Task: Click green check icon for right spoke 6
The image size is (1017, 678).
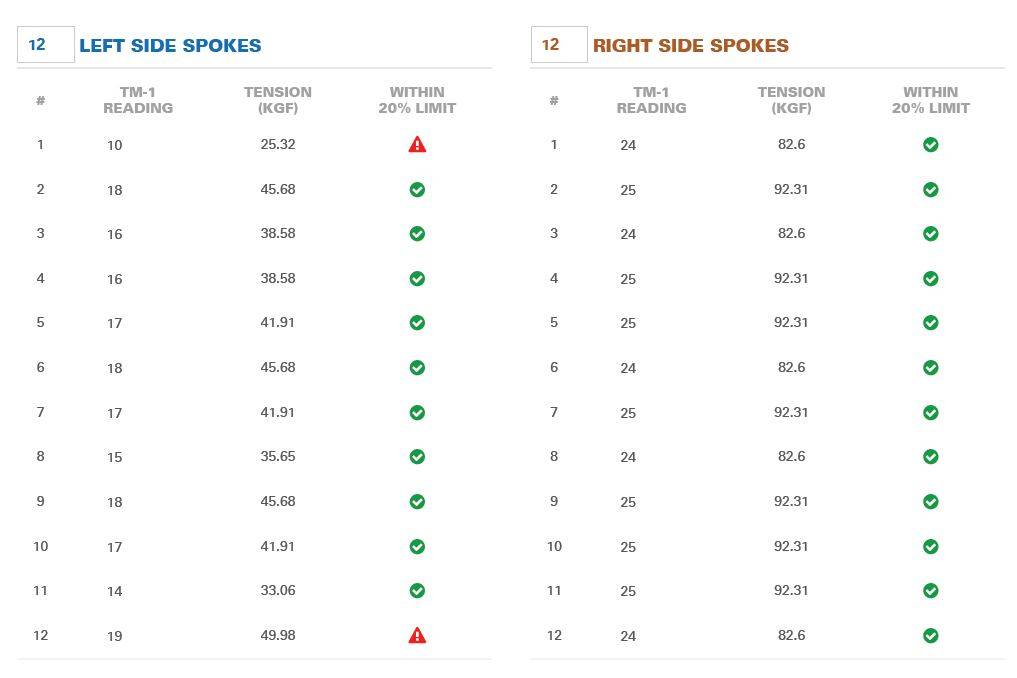Action: [931, 368]
